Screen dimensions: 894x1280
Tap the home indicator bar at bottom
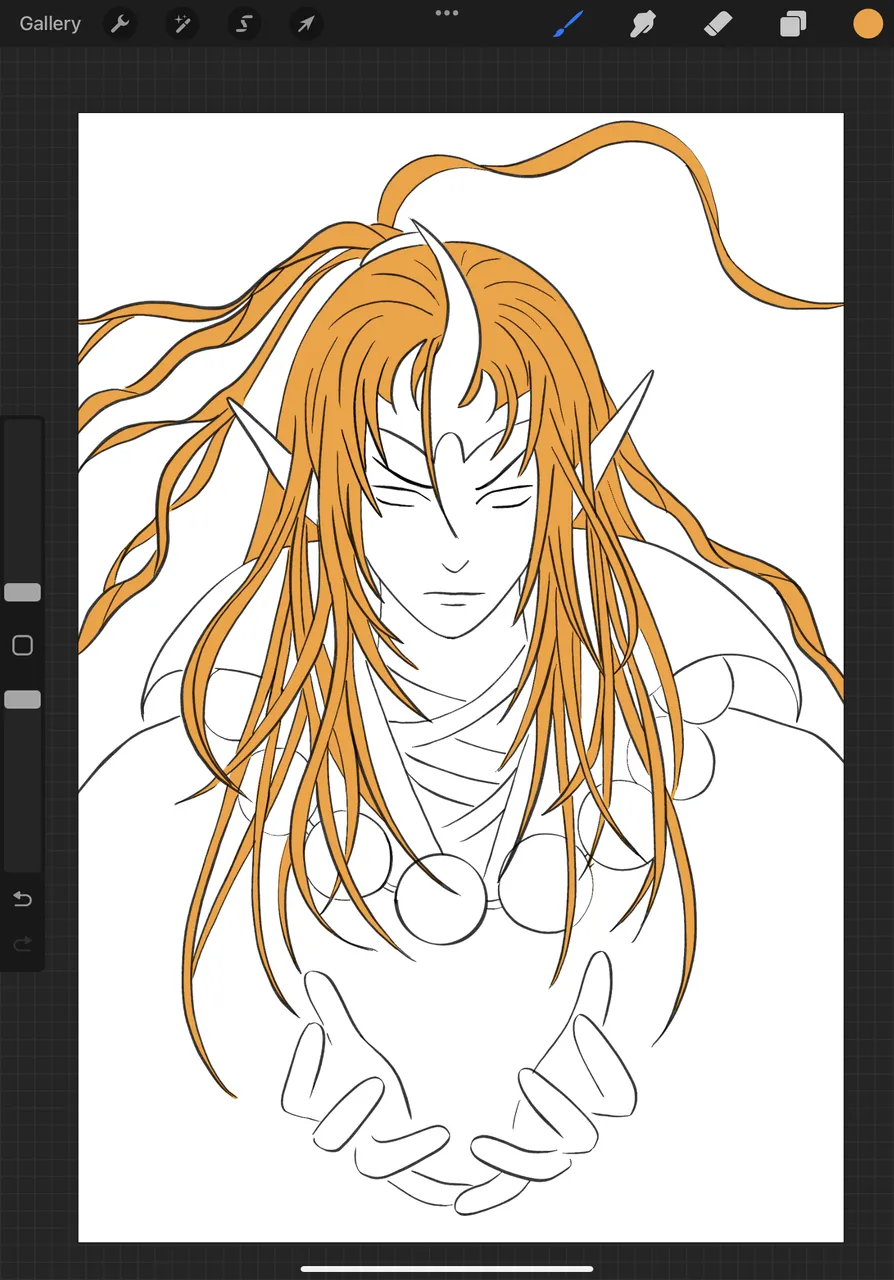[x=447, y=1269]
